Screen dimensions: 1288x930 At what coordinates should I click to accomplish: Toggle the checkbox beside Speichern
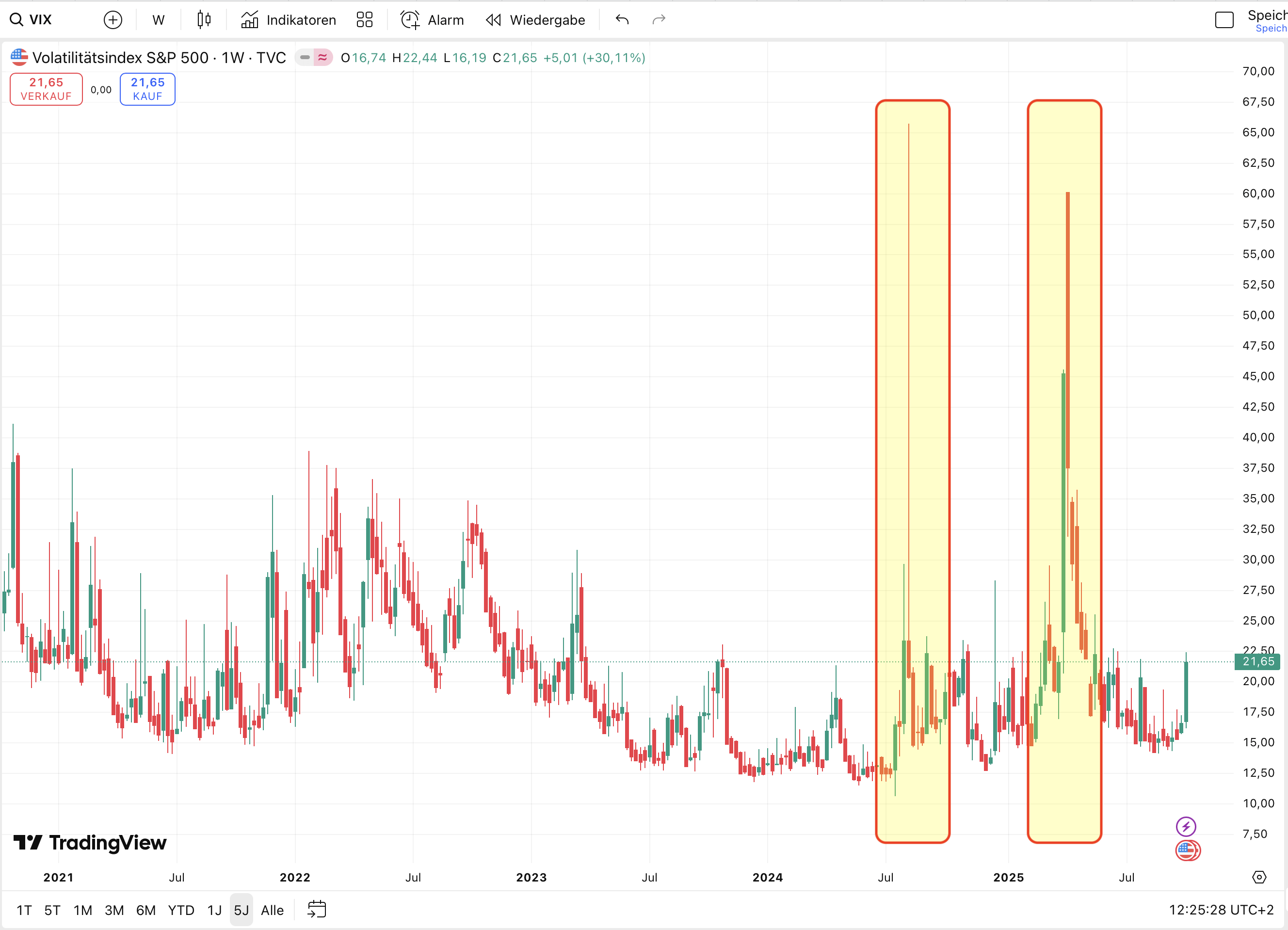click(x=1224, y=19)
